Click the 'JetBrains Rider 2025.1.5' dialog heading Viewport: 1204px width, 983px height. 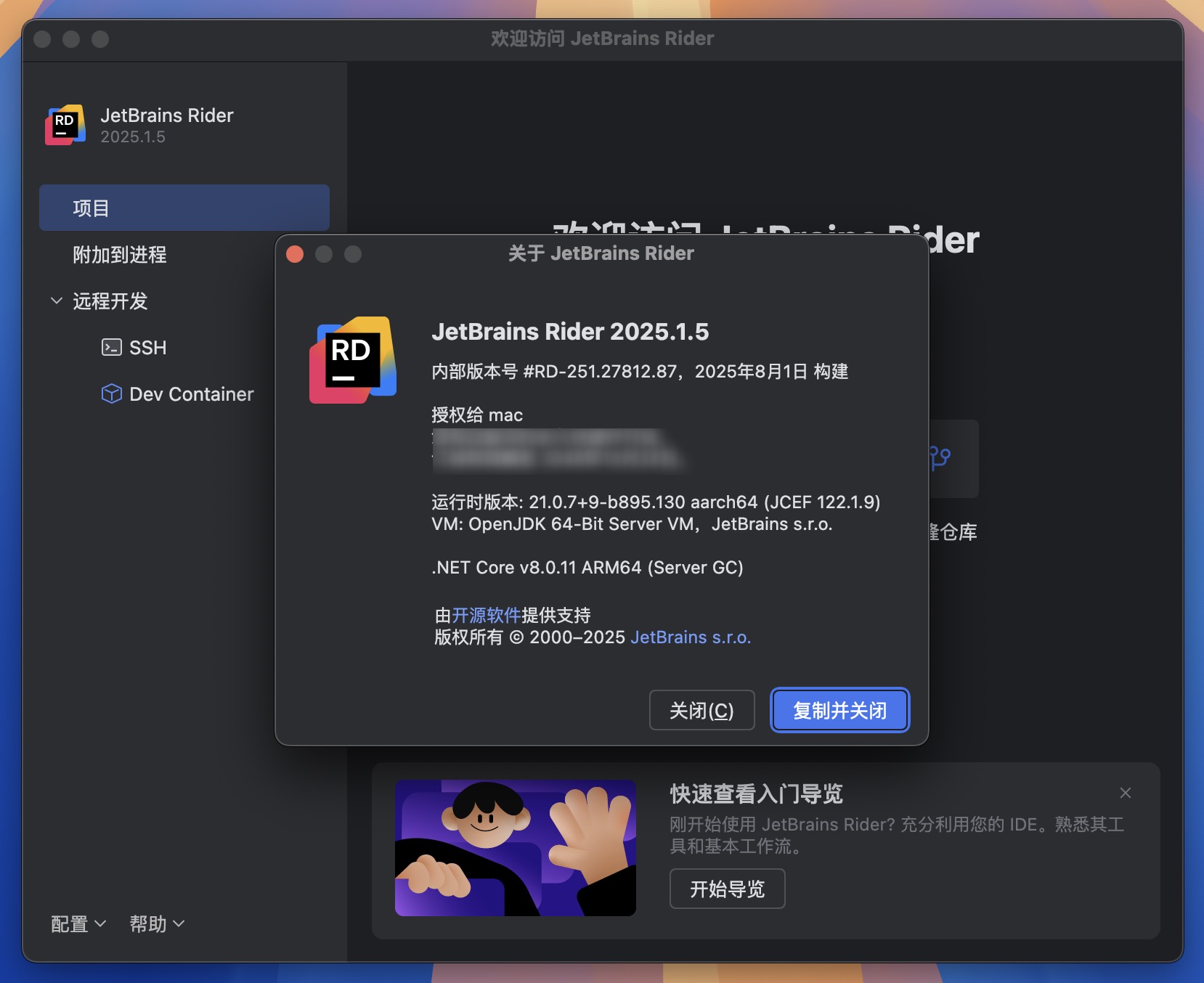click(570, 331)
